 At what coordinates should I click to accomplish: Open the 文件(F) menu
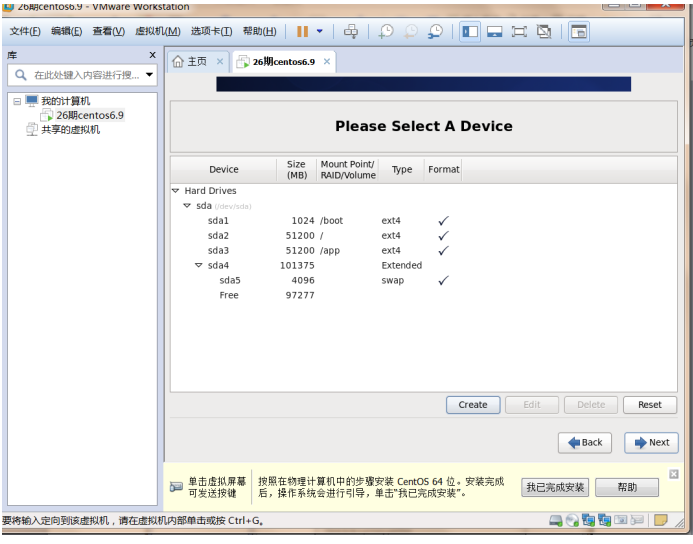click(x=25, y=31)
